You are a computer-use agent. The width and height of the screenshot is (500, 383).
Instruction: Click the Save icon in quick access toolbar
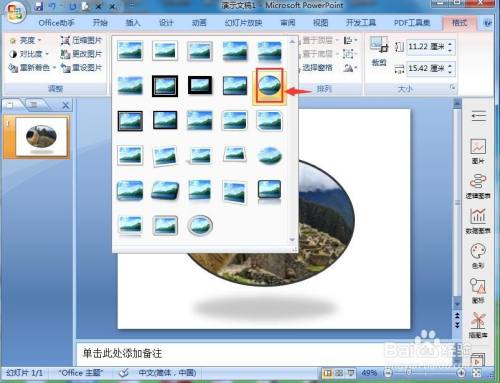39,6
